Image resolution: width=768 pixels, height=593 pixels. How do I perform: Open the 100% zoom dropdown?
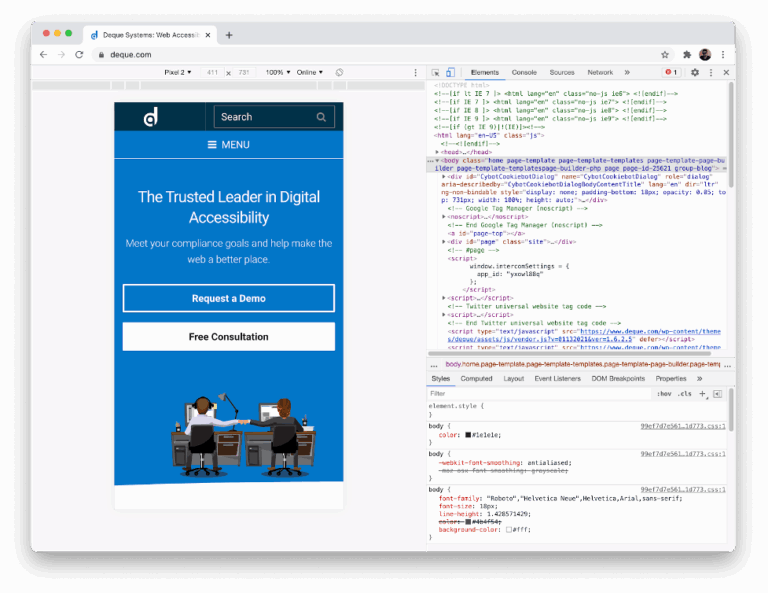tap(278, 72)
